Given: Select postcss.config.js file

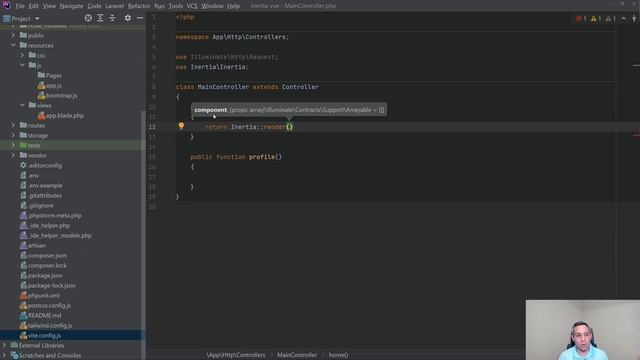Looking at the screenshot, I should click(x=49, y=305).
